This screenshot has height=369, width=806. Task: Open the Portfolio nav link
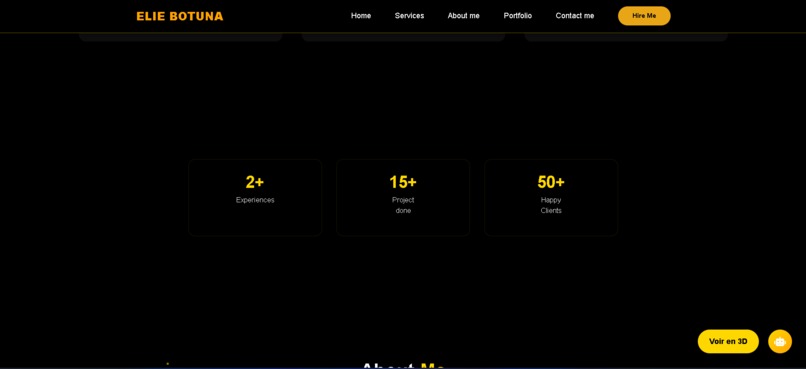(x=518, y=16)
